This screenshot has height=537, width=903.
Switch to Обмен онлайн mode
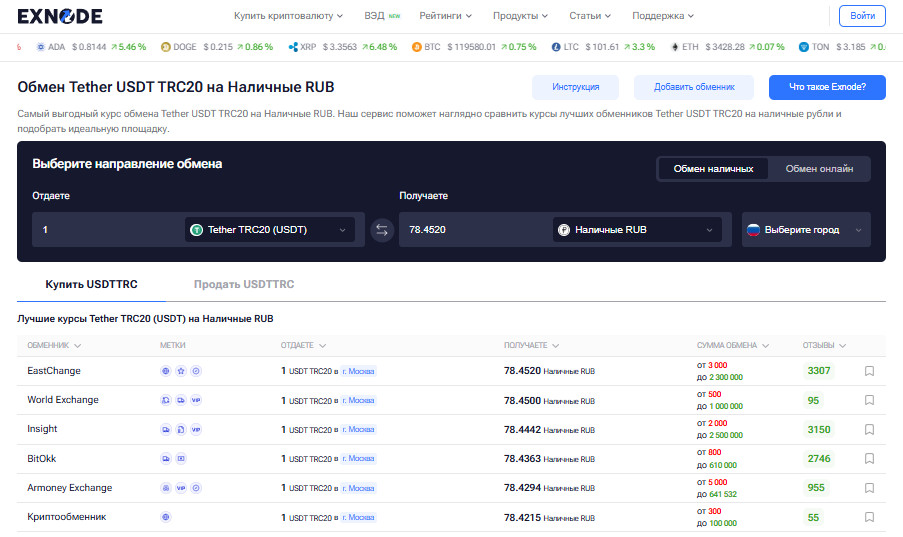pyautogui.click(x=818, y=169)
